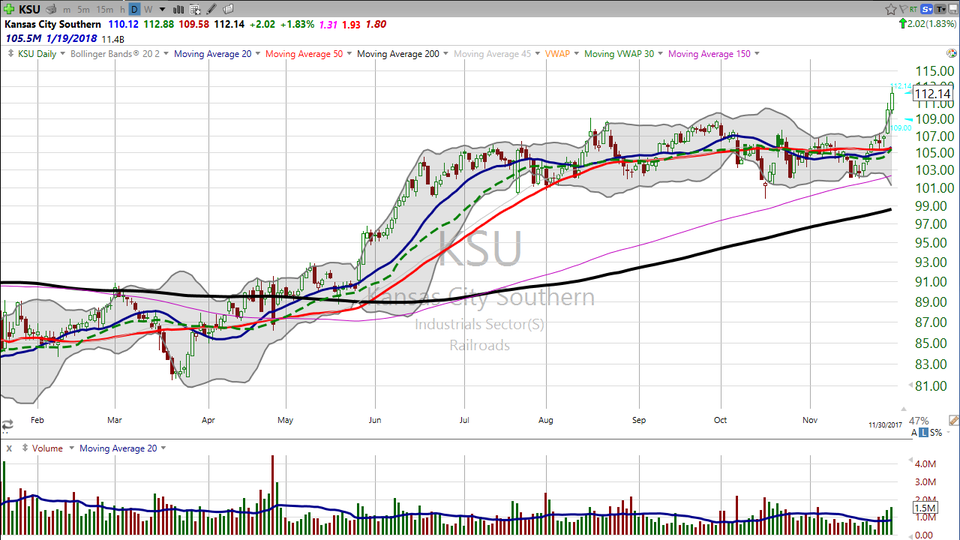The image size is (960, 540).
Task: Click the 112.14 current price label
Action: [x=932, y=94]
